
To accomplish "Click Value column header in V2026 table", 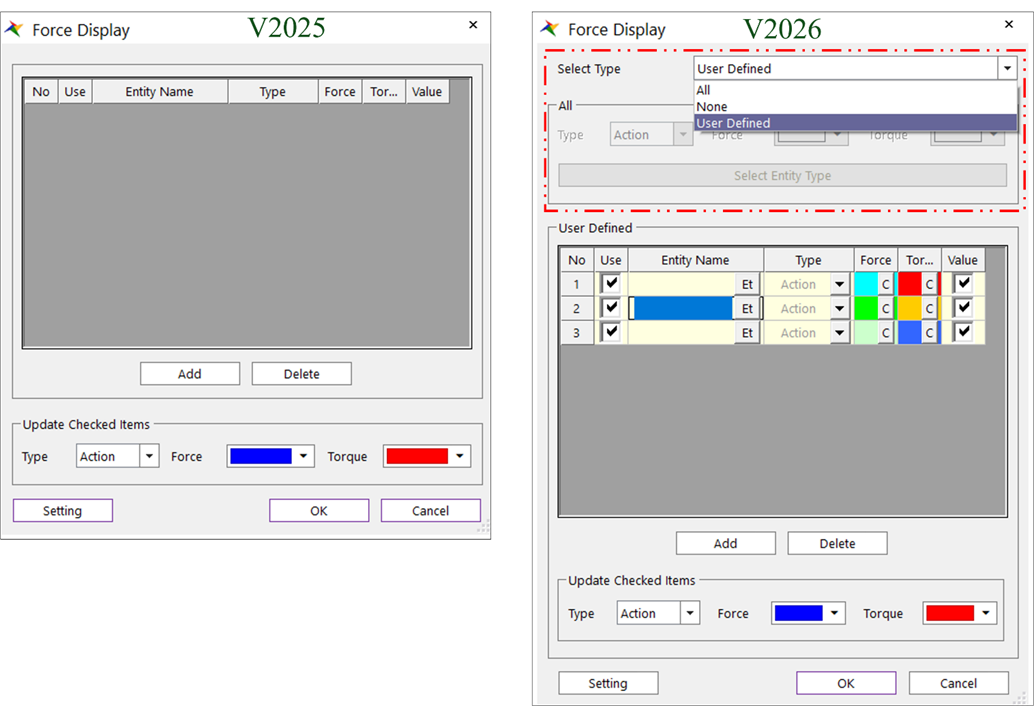I will (x=963, y=260).
